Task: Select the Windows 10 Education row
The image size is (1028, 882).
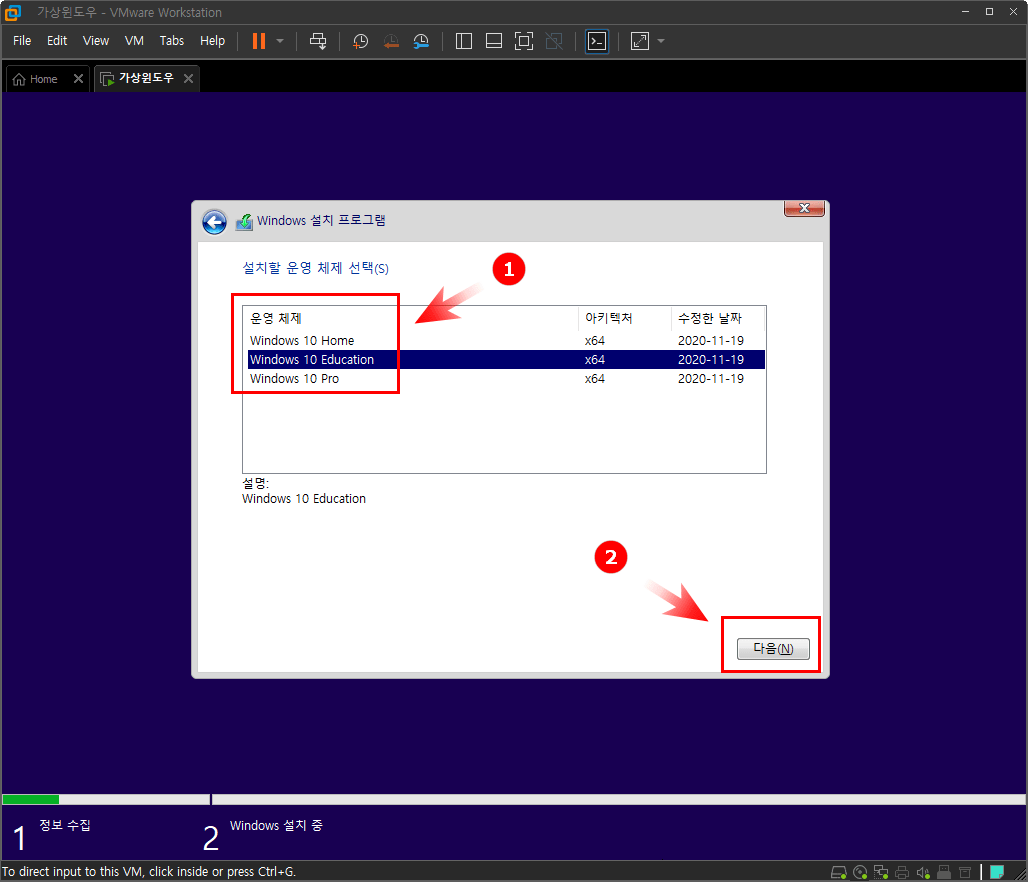Action: 506,359
